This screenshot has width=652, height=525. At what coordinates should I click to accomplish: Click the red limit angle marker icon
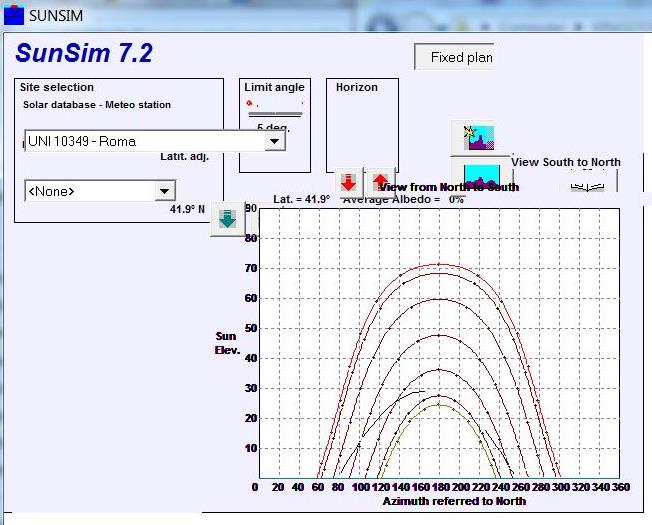(x=249, y=103)
